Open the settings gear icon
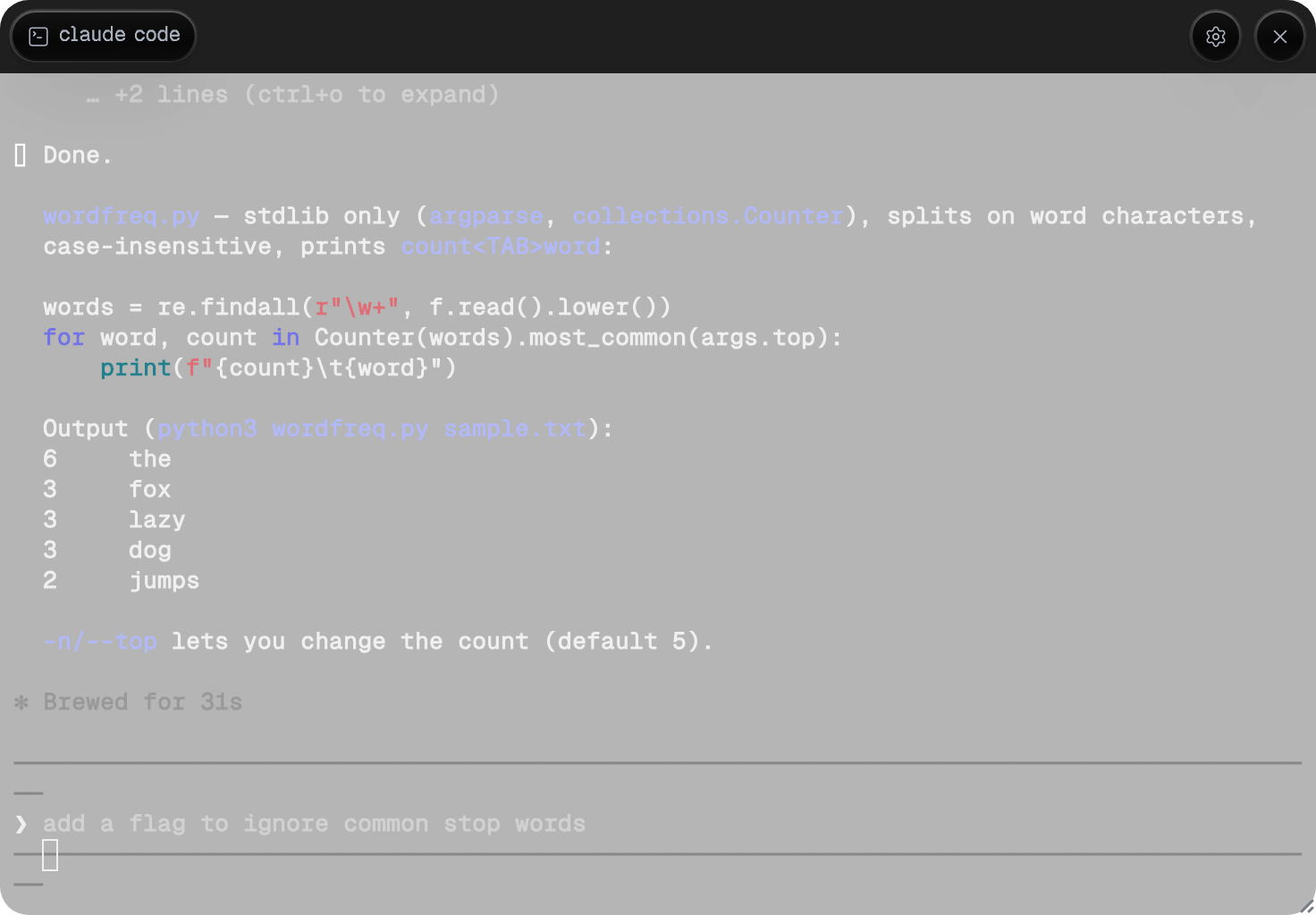 pyautogui.click(x=1215, y=37)
